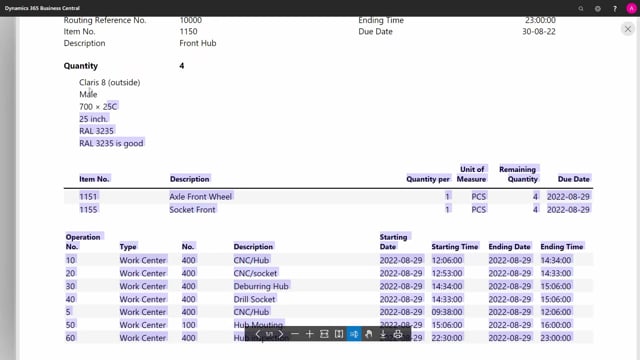Screen dimensions: 640x360
Task: Click the Deburring Hub operation text
Action: pos(261,286)
